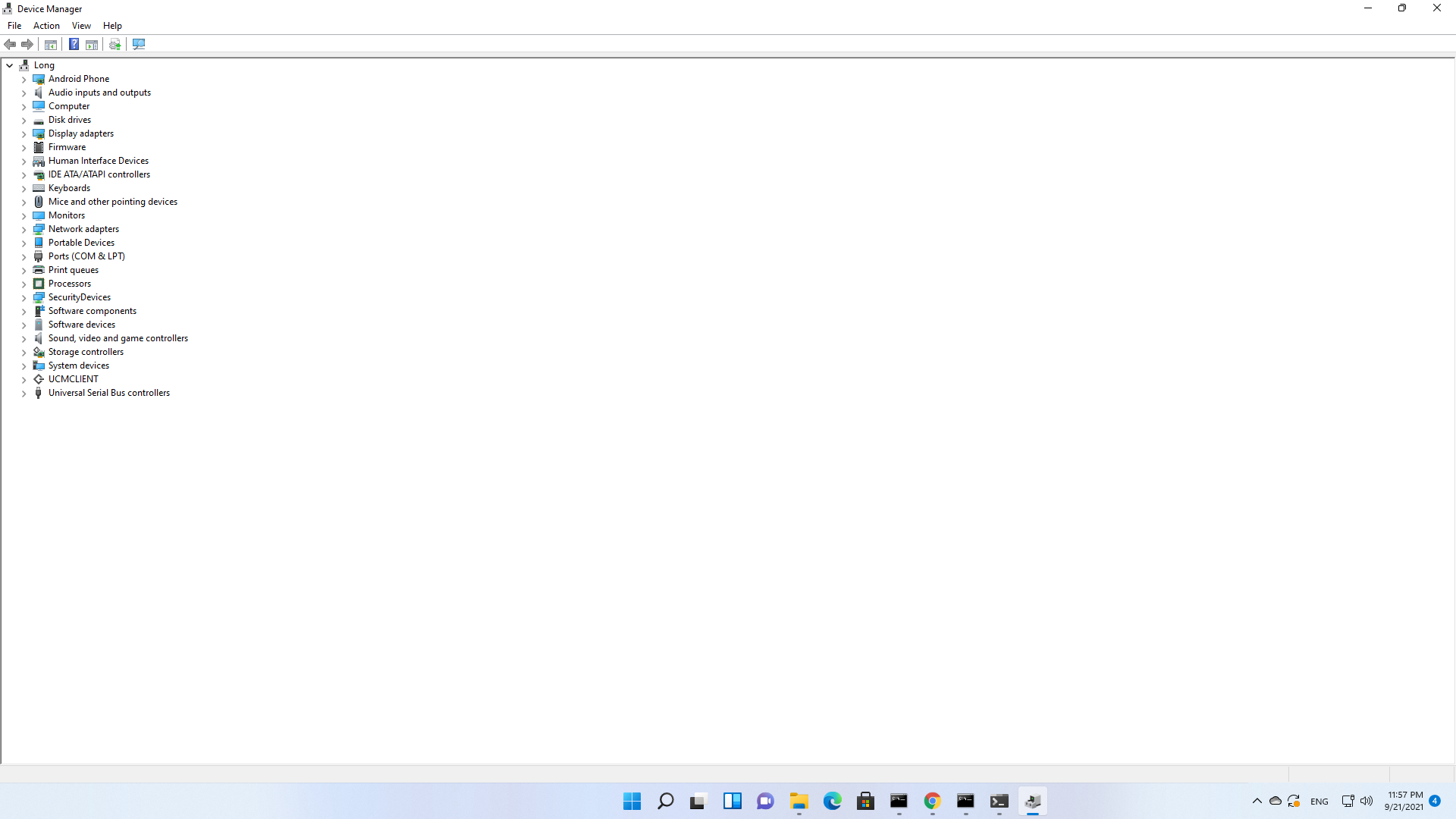
Task: Select the Keyboards tree item
Action: [x=69, y=188]
